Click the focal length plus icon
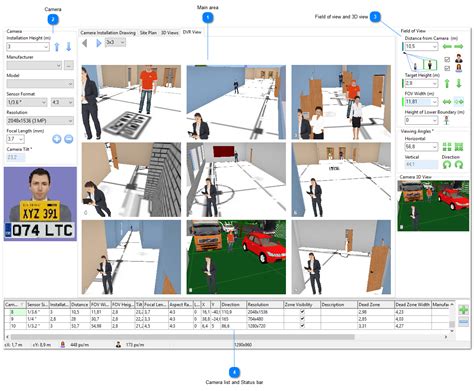 pyautogui.click(x=57, y=139)
